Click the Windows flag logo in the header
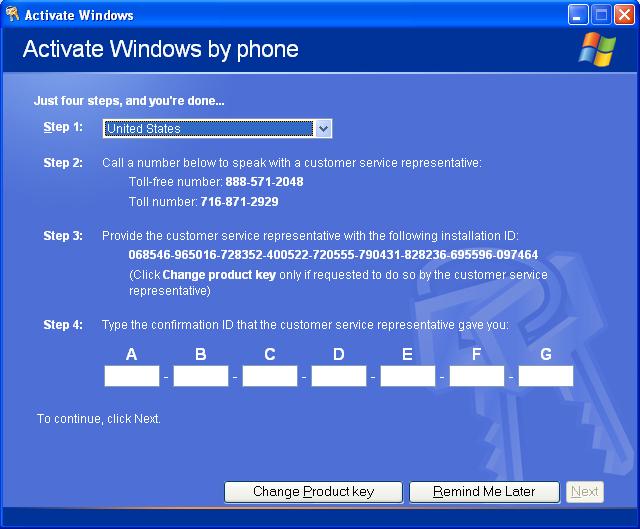Image resolution: width=640 pixels, height=529 pixels. [597, 49]
